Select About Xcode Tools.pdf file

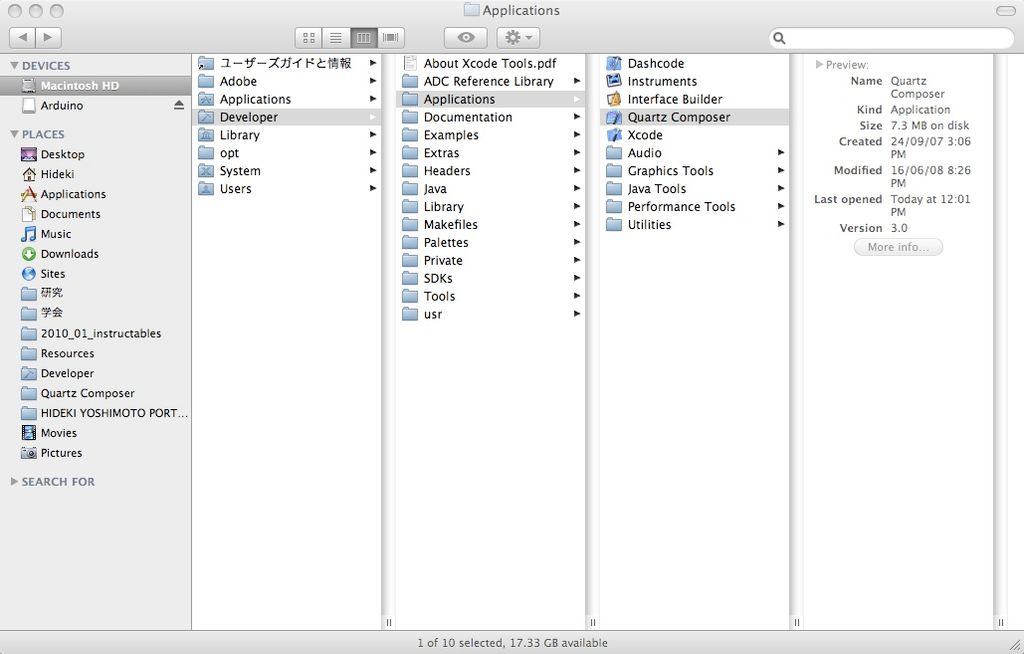(x=491, y=63)
